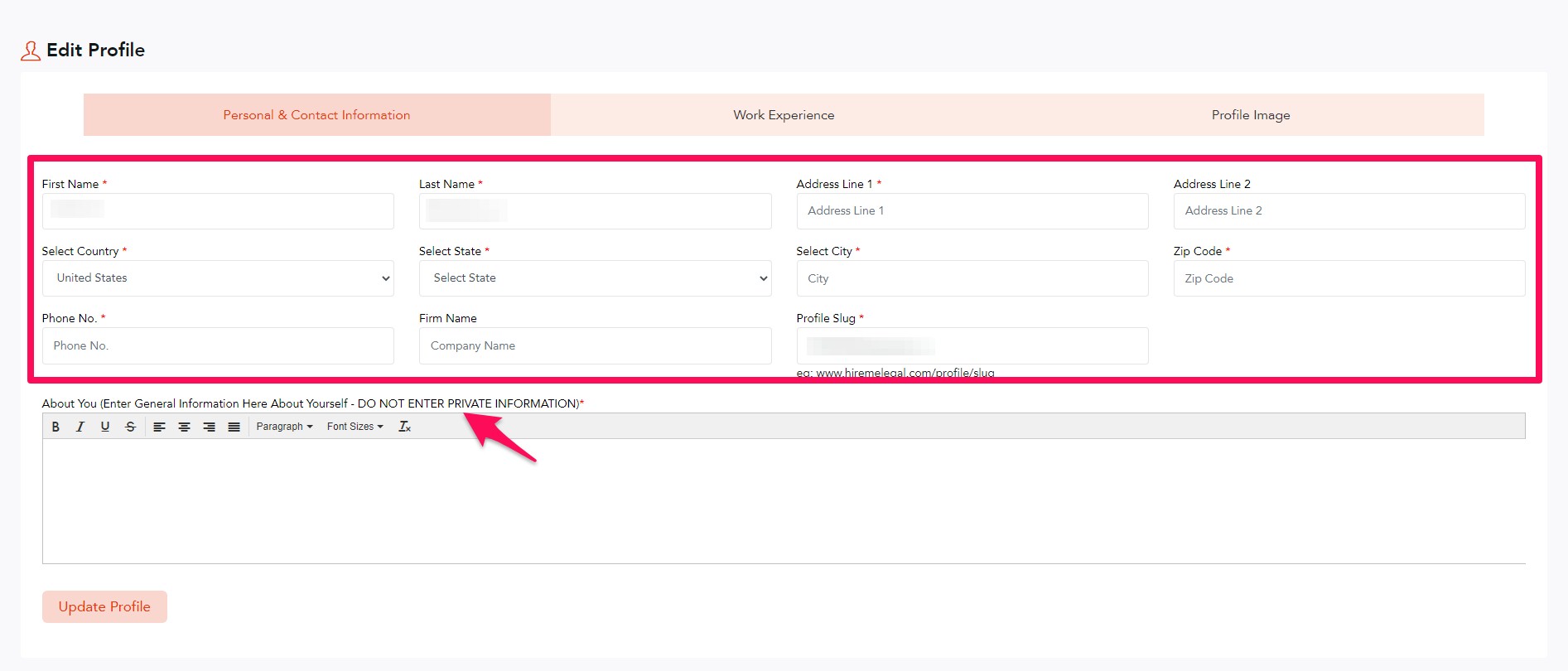The height and width of the screenshot is (671, 1568).
Task: Open the Select State dropdown
Action: point(595,278)
